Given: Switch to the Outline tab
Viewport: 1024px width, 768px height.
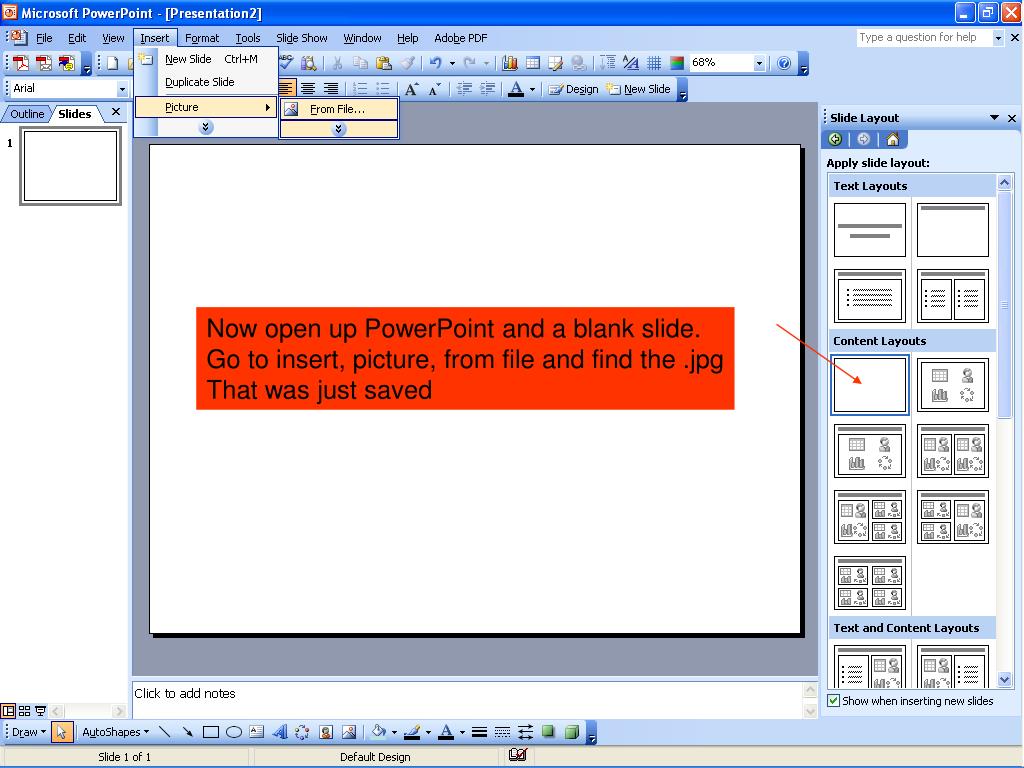Looking at the screenshot, I should tap(27, 114).
